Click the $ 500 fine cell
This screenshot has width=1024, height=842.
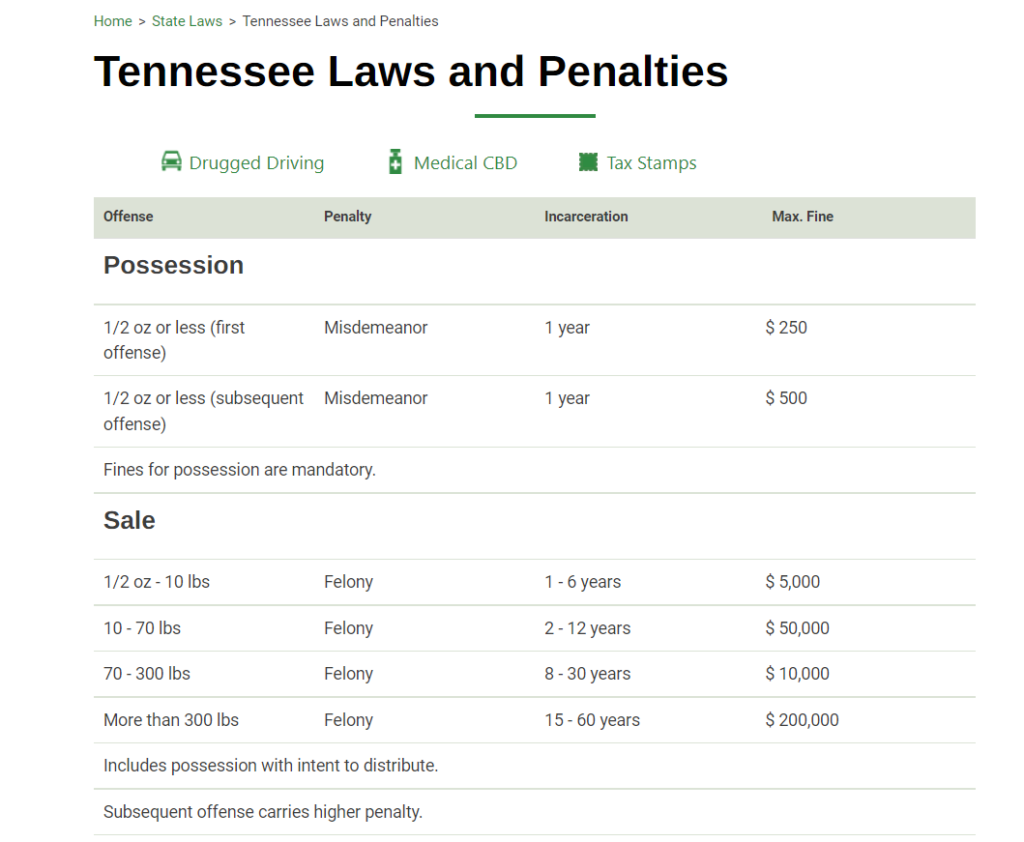786,398
